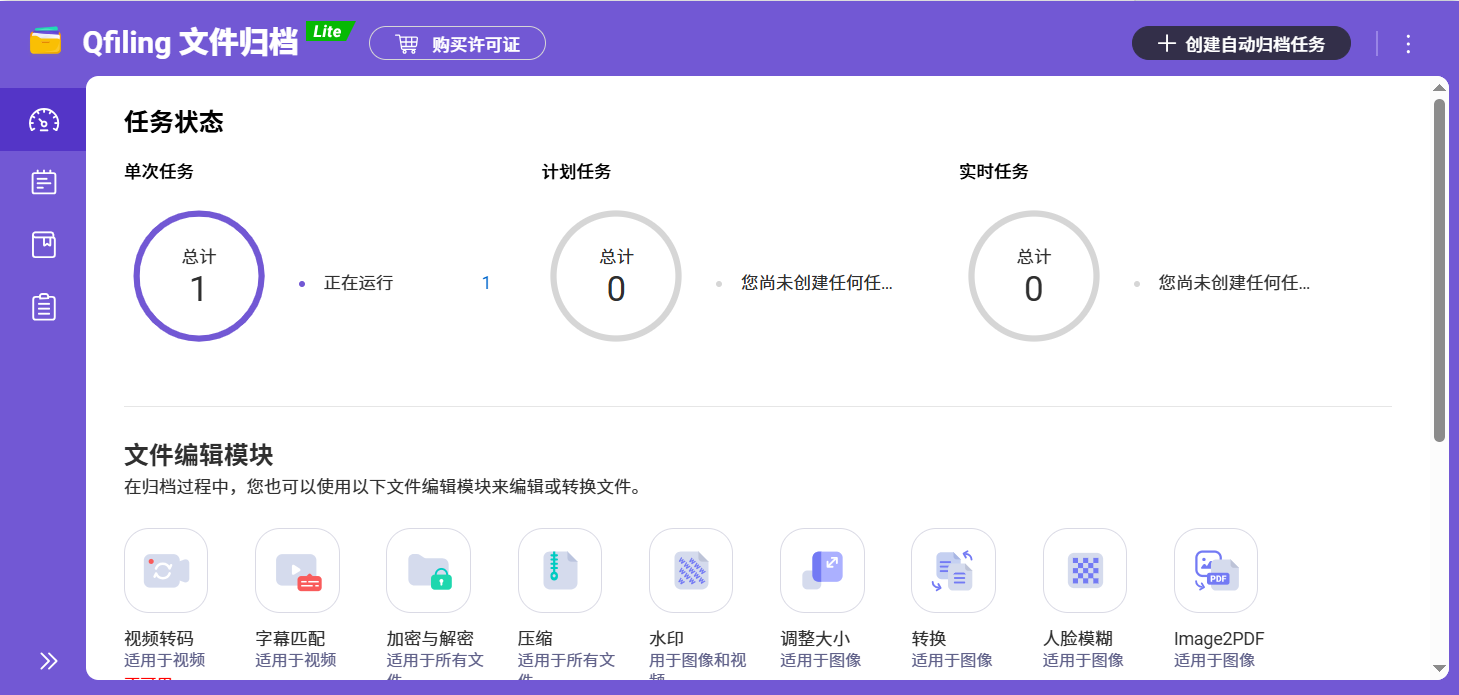Click the 购买许可证 button
Screen dimensions: 1459x695
pos(457,44)
